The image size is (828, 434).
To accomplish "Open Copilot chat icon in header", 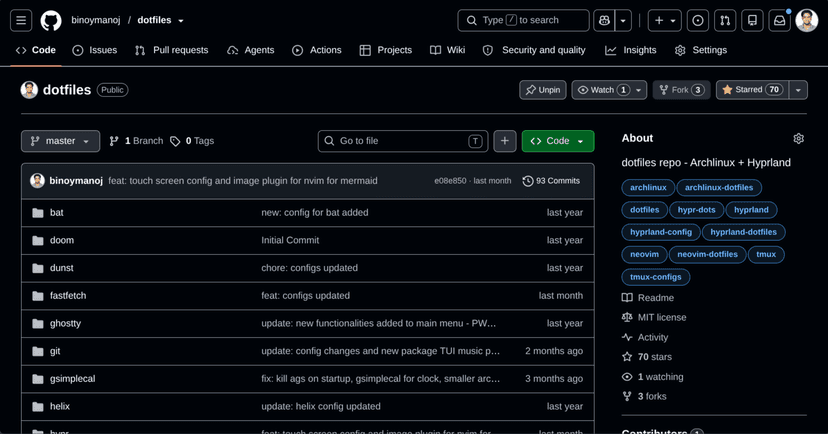I will (604, 21).
